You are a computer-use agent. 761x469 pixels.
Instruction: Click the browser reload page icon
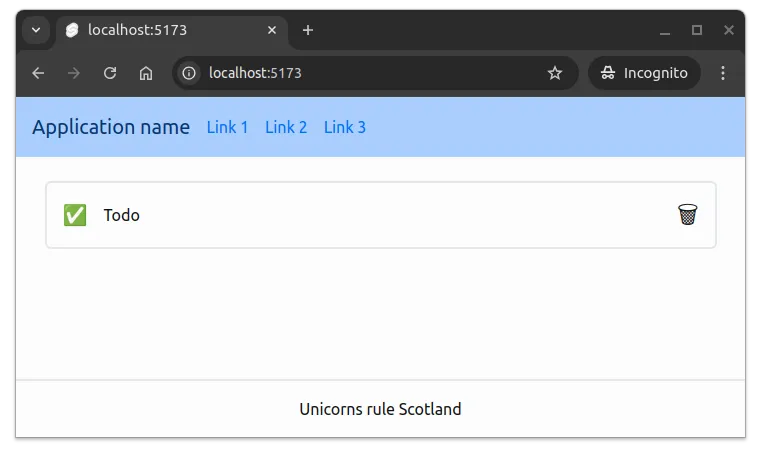[110, 73]
